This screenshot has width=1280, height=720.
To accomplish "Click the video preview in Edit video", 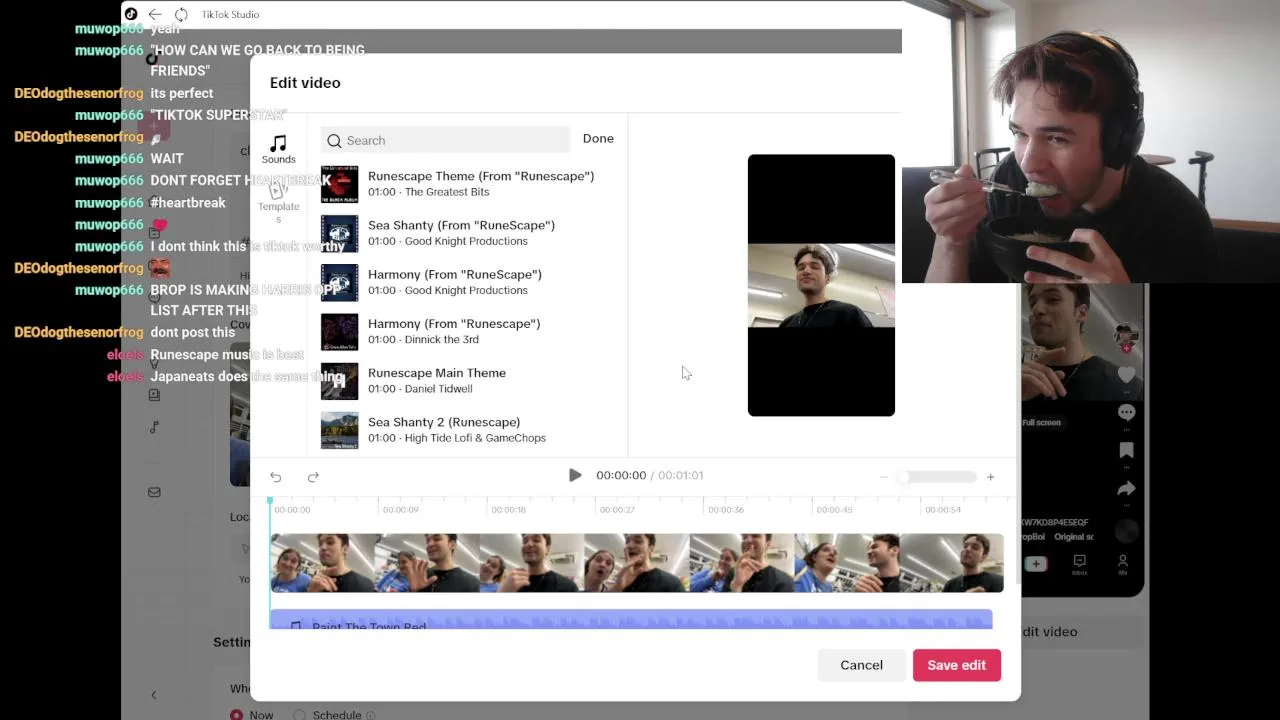I will (x=821, y=285).
